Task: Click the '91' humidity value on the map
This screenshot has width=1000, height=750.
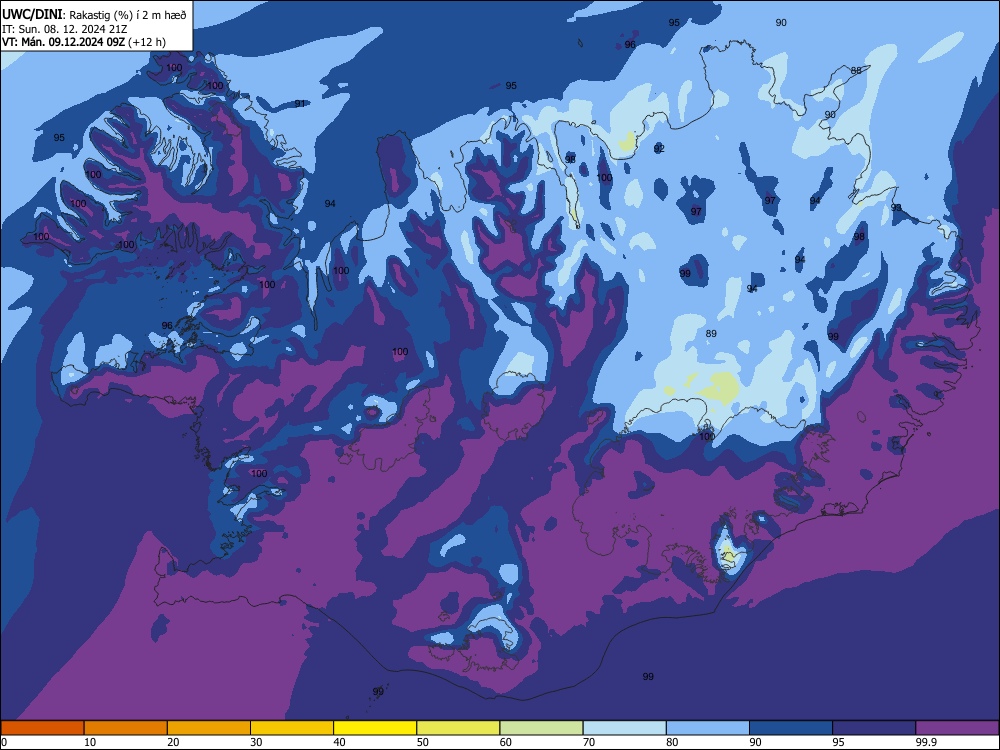Action: tap(300, 103)
